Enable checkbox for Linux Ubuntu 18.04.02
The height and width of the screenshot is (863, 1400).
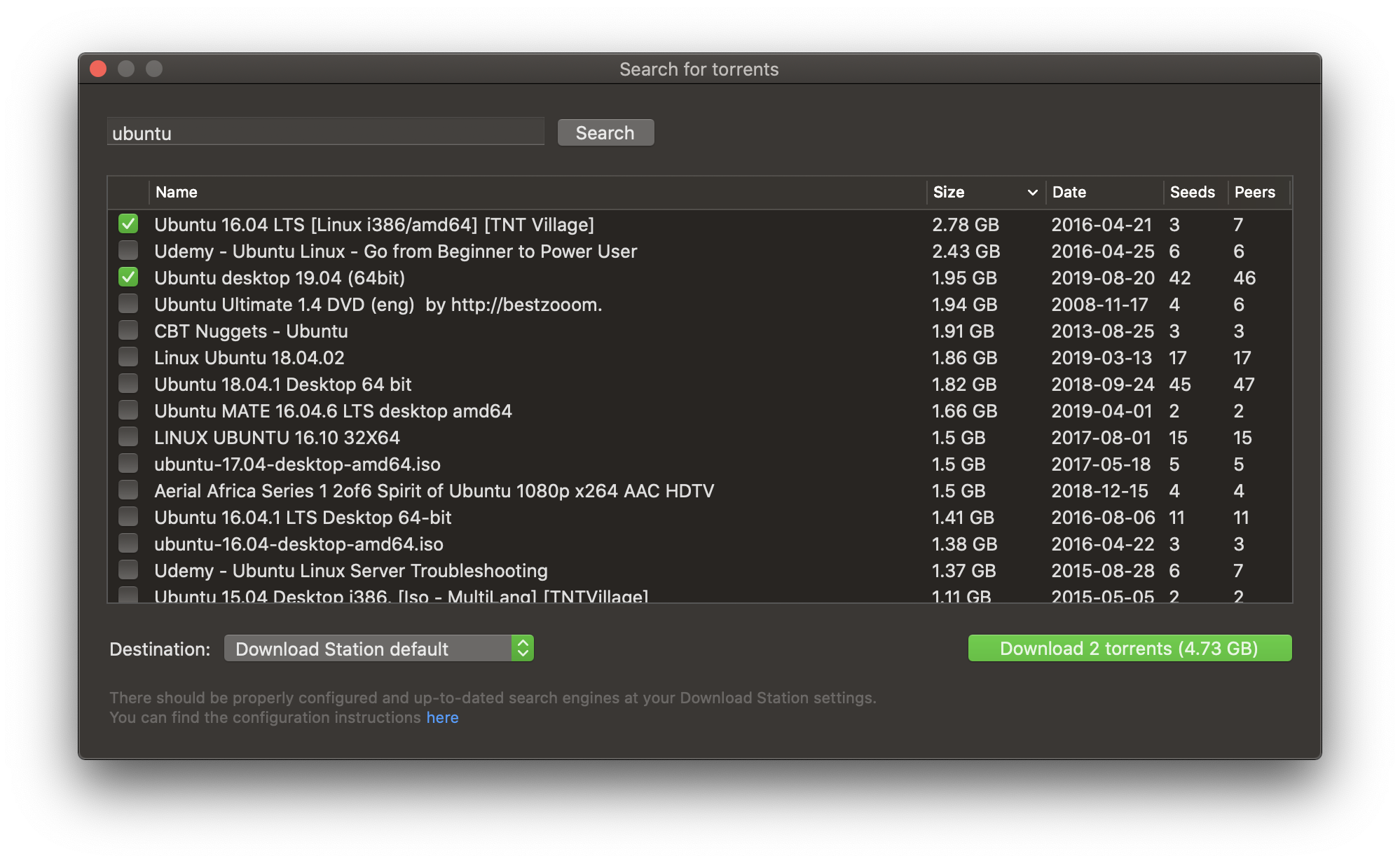click(x=128, y=357)
